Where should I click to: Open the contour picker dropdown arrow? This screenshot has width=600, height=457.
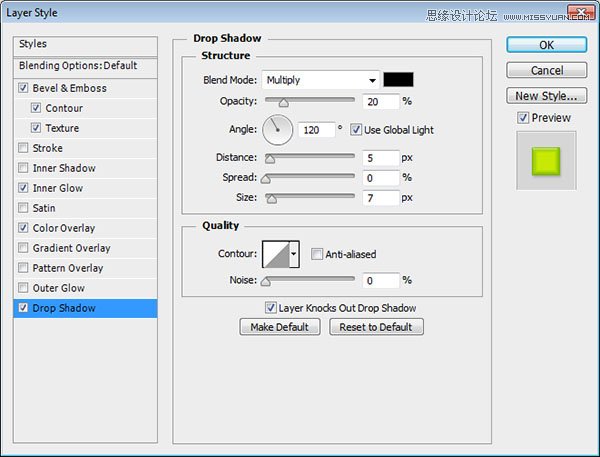pos(294,254)
